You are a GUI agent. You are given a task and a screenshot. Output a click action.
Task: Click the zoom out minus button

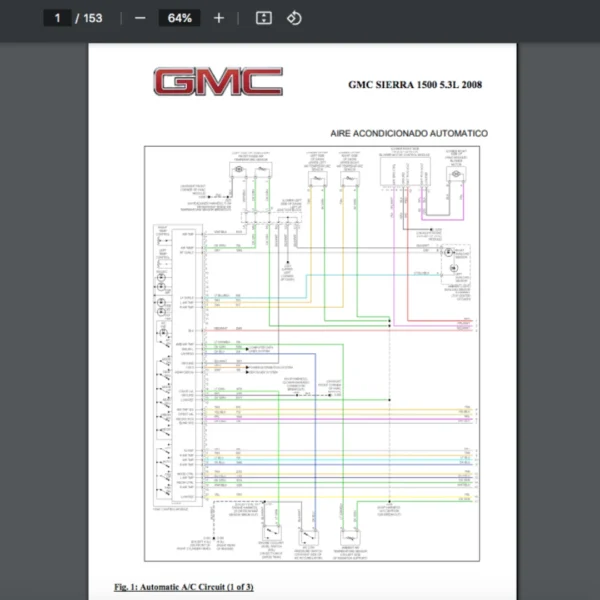tap(140, 18)
